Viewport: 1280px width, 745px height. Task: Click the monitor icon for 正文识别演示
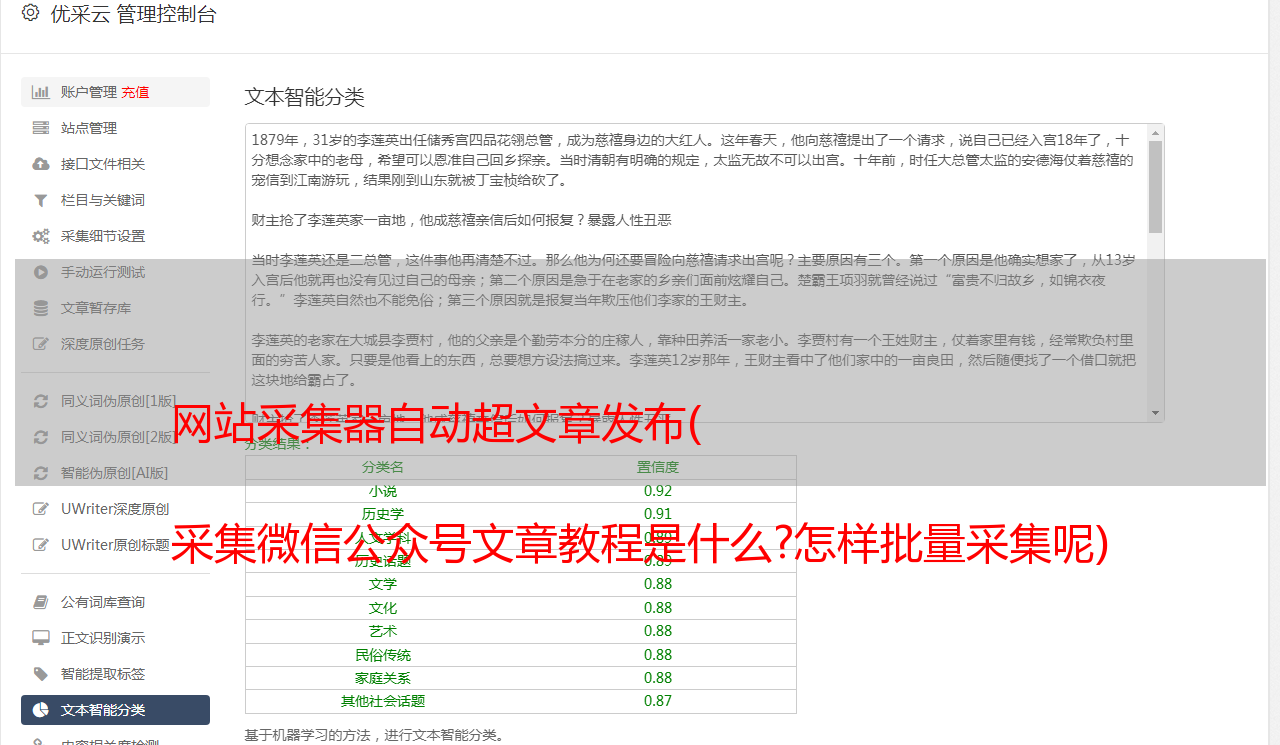pos(41,638)
